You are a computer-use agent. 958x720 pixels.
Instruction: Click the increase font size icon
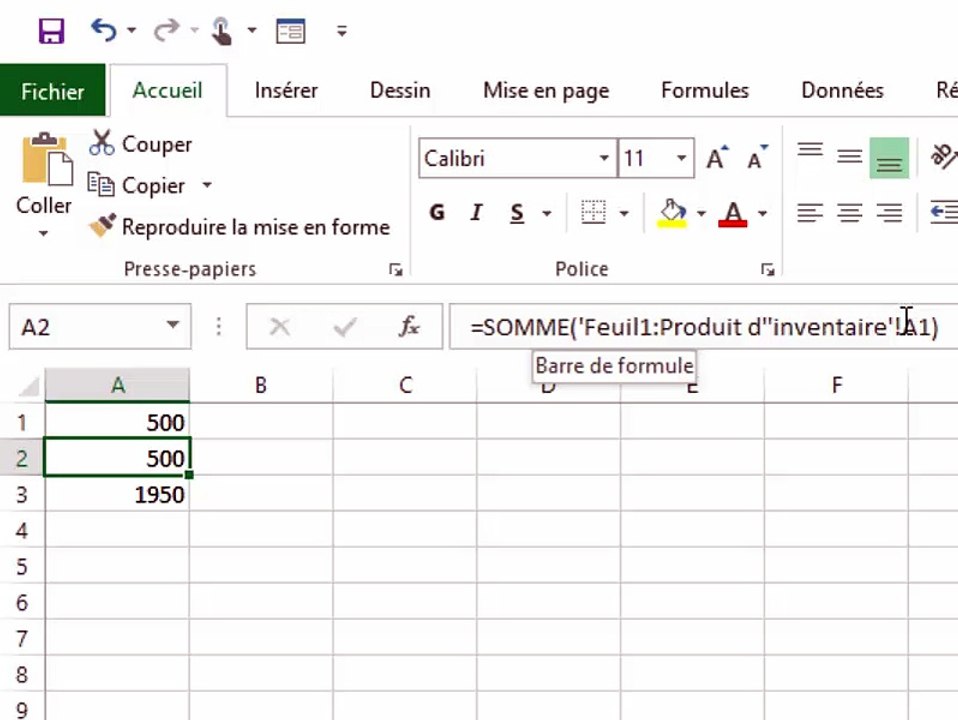[x=717, y=158]
